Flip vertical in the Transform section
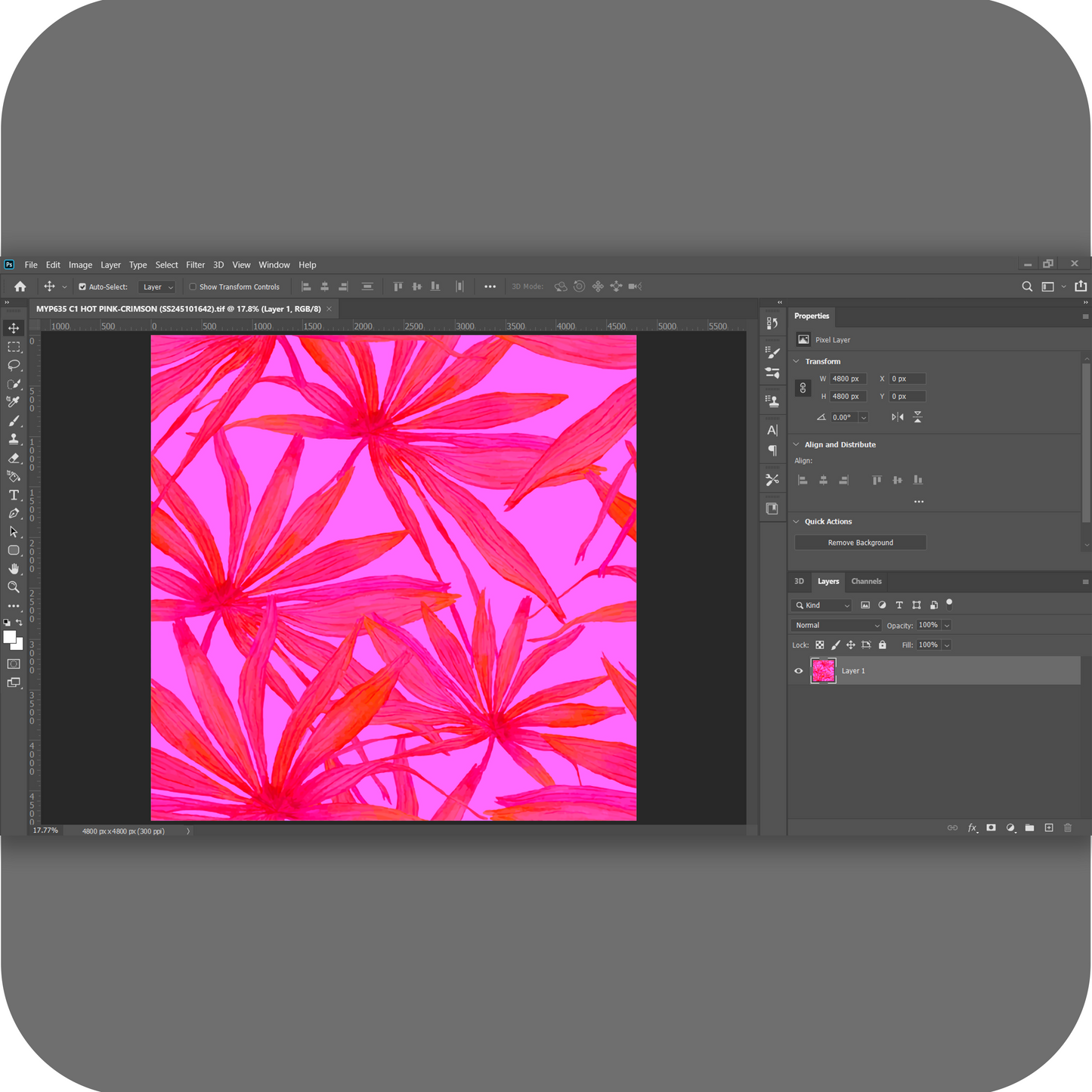1092x1092 pixels. pyautogui.click(x=917, y=417)
